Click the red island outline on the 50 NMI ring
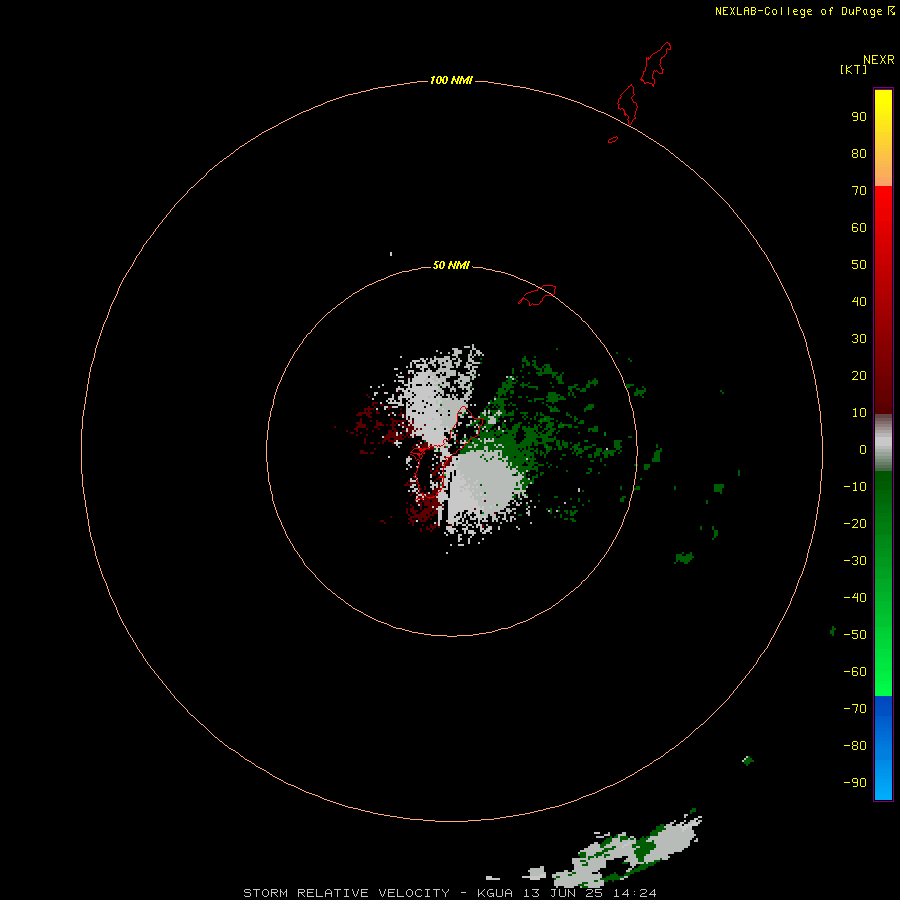This screenshot has height=900, width=900. point(537,295)
